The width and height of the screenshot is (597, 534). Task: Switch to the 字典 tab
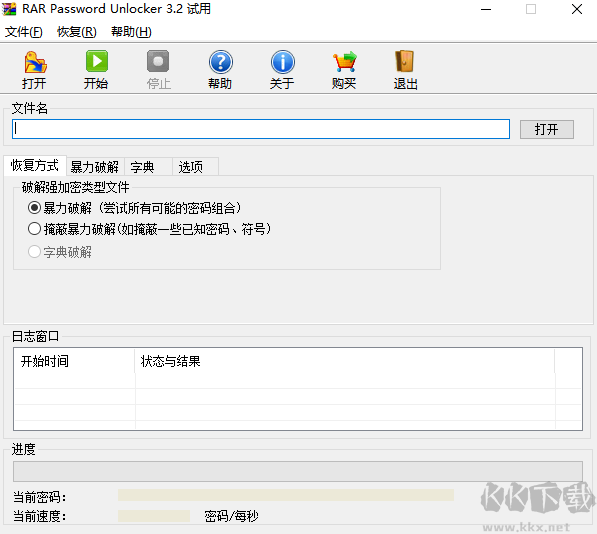click(x=148, y=167)
